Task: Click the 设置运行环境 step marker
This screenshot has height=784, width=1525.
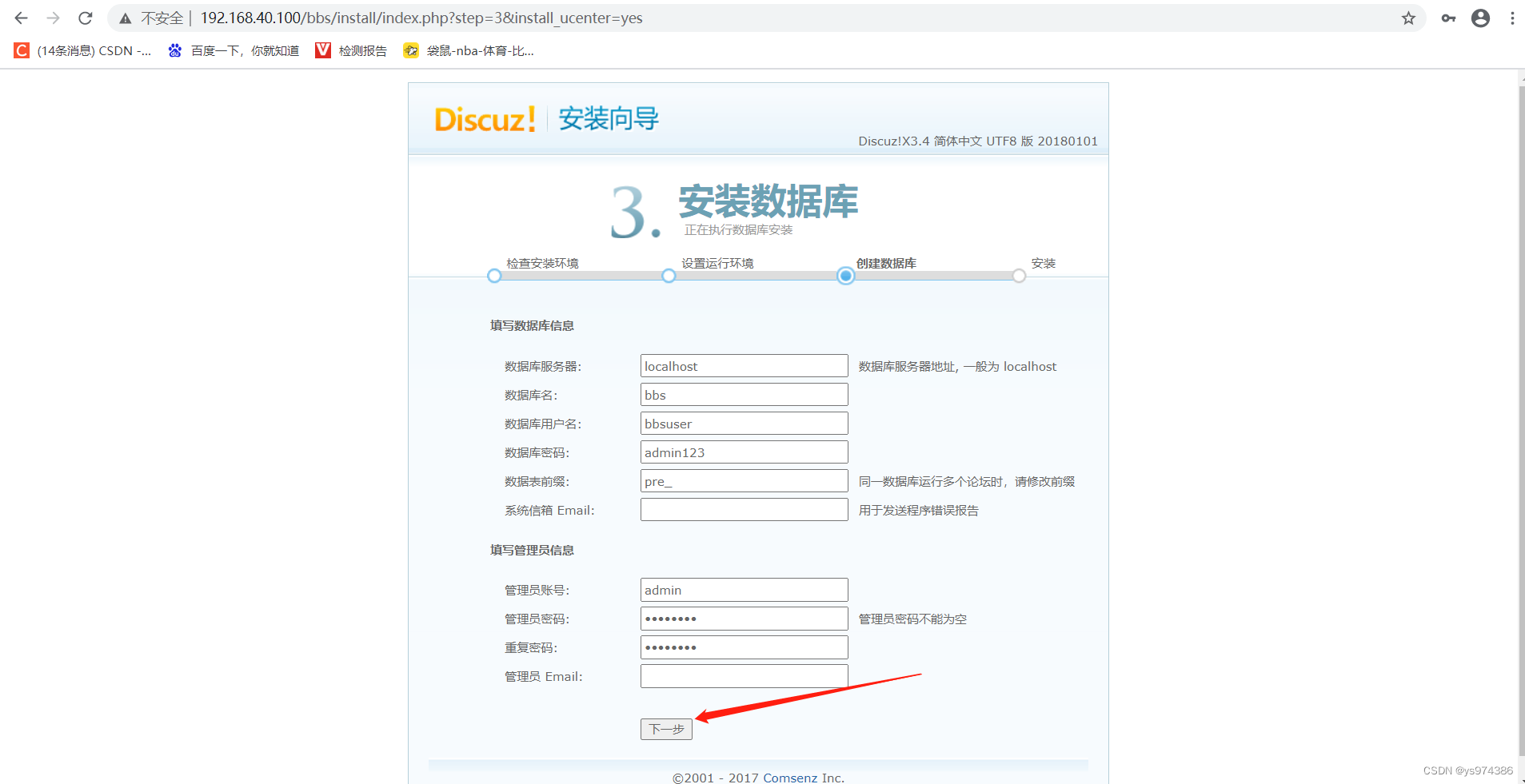Action: pos(669,276)
